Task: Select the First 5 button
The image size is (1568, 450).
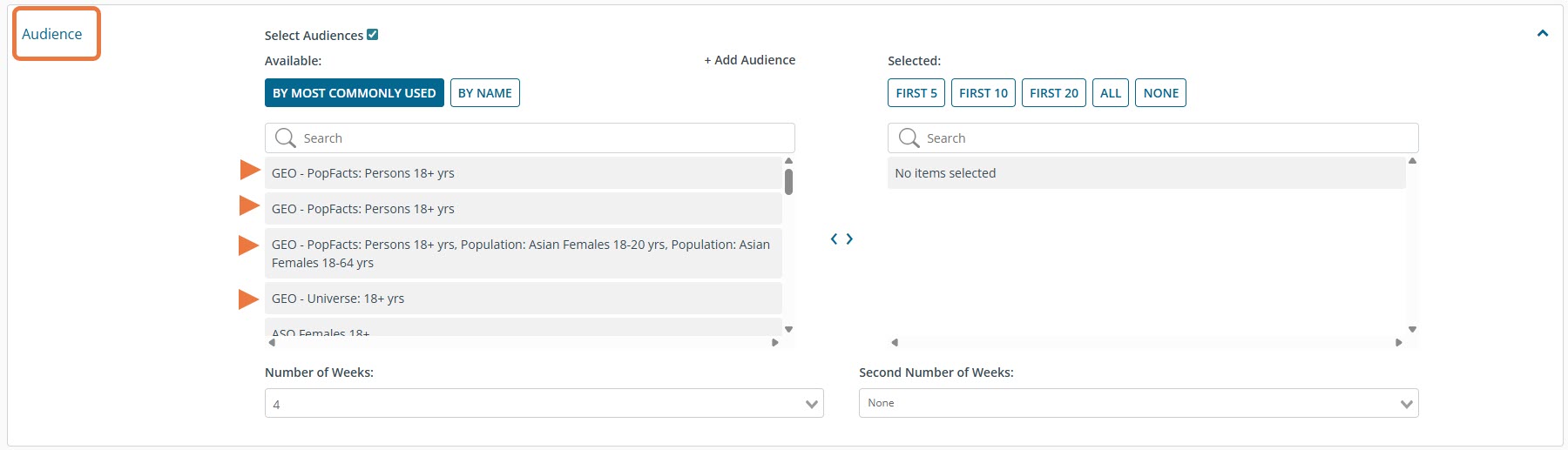Action: pyautogui.click(x=916, y=93)
